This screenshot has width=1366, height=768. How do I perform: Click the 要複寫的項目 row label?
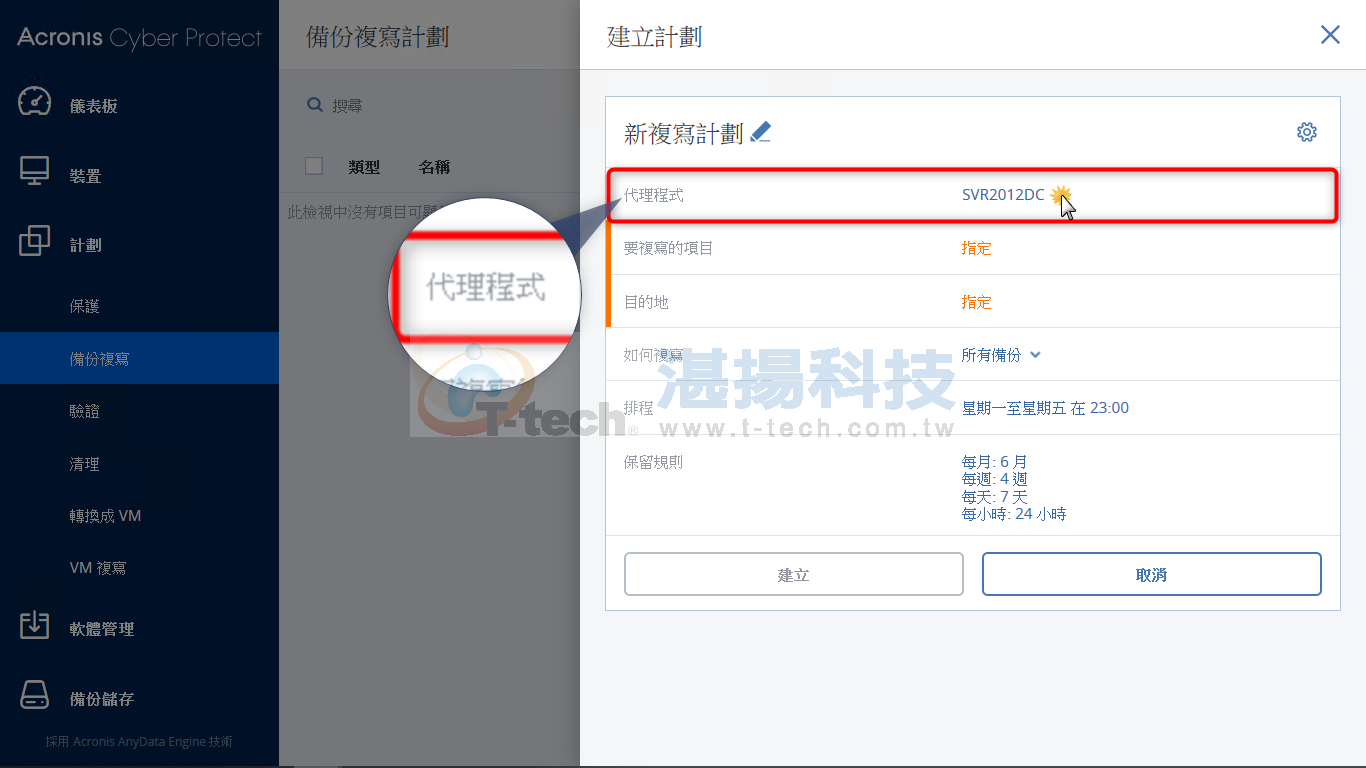pos(668,248)
